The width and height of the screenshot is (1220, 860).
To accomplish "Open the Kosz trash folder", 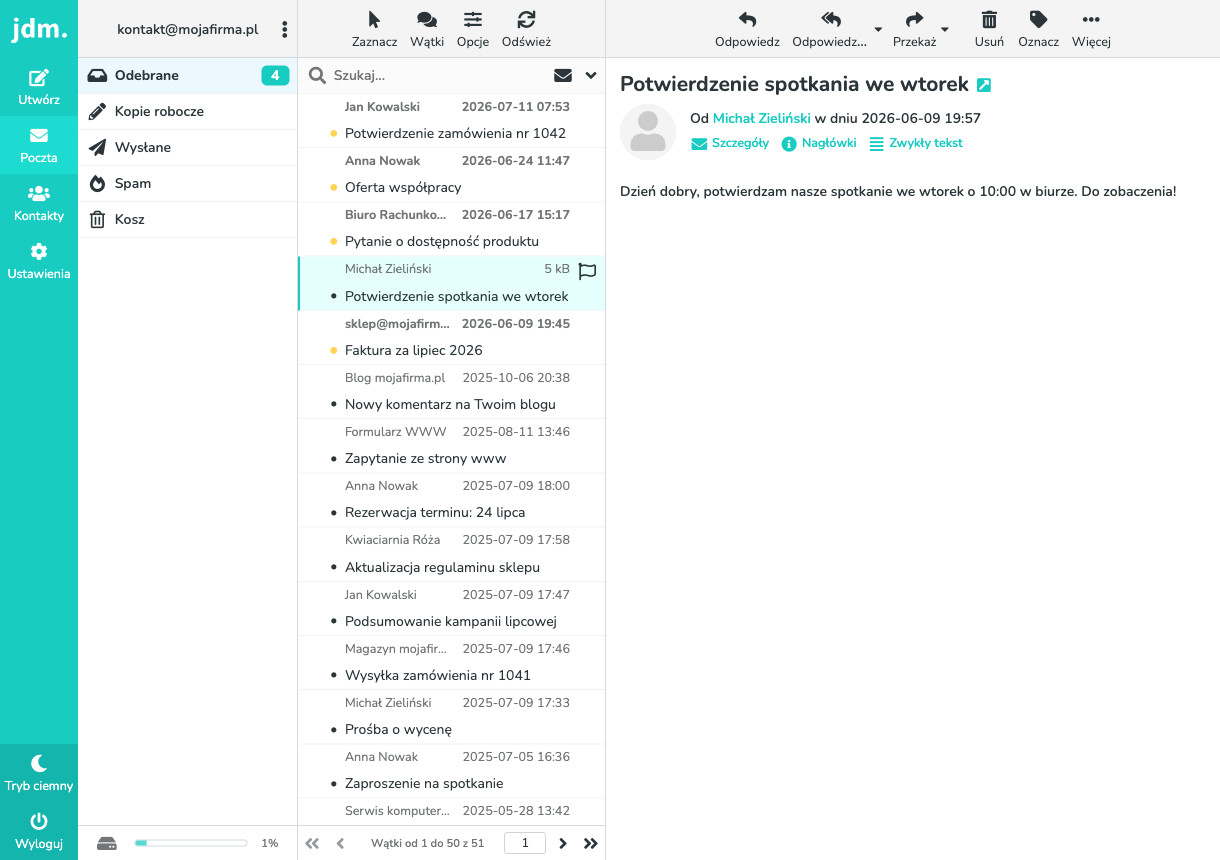I will point(187,219).
